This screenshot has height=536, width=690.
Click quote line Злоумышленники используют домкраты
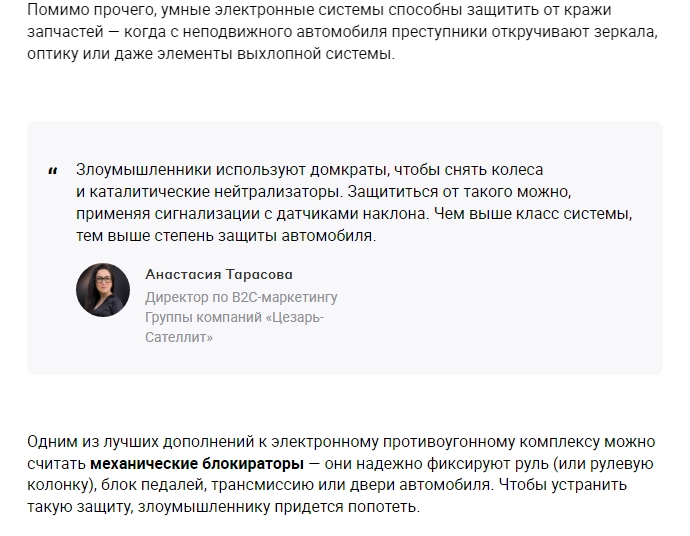pyautogui.click(x=309, y=170)
